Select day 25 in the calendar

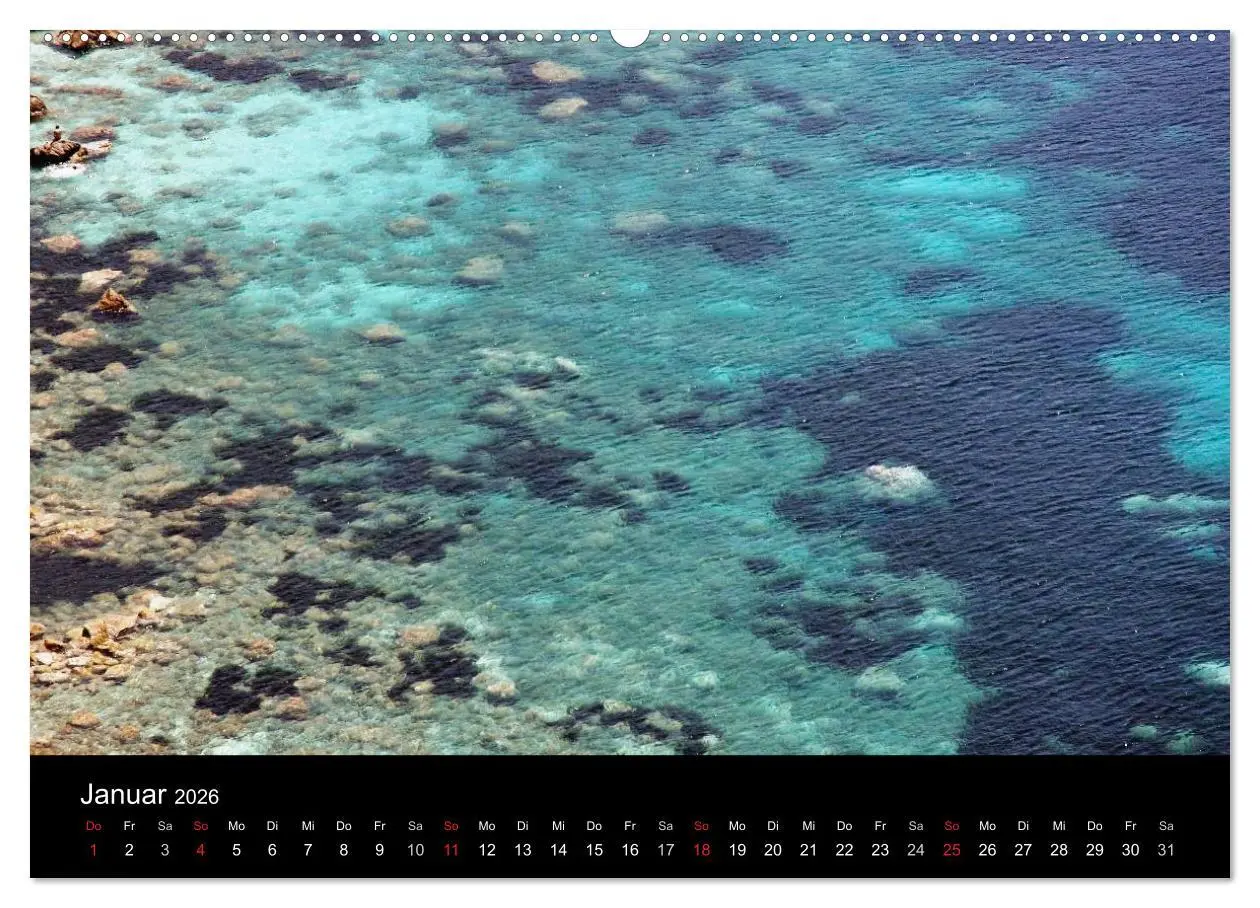click(951, 850)
